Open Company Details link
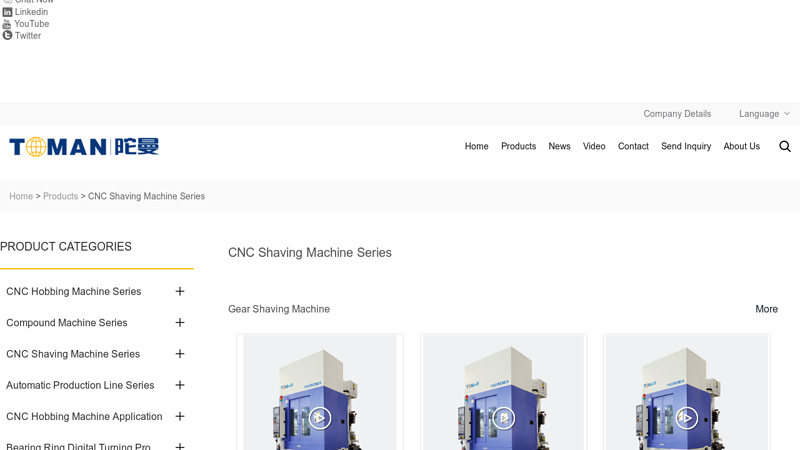Viewport: 800px width, 450px height. coord(677,114)
